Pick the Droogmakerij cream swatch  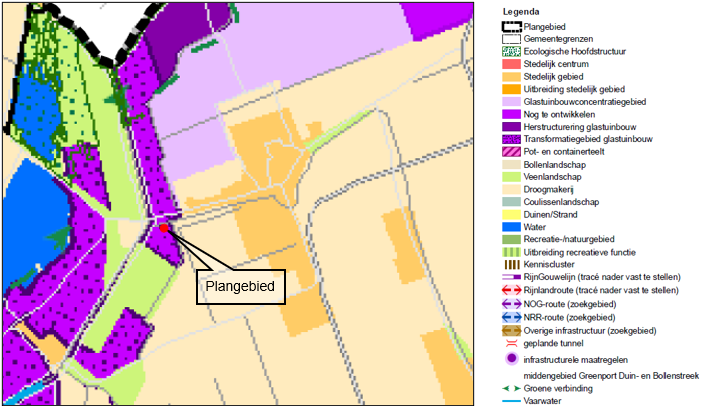511,190
